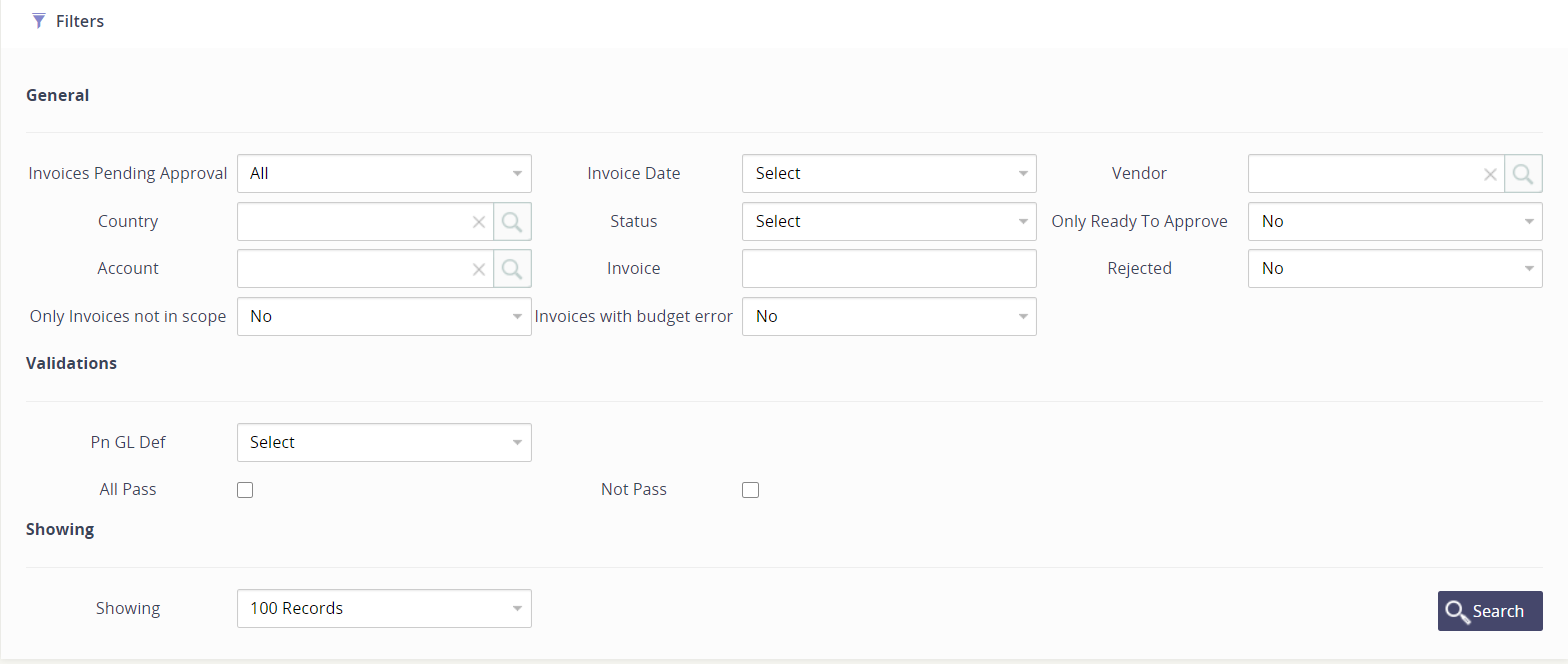The image size is (1568, 664).
Task: Open Account lookup magnifier icon
Action: pyautogui.click(x=512, y=269)
